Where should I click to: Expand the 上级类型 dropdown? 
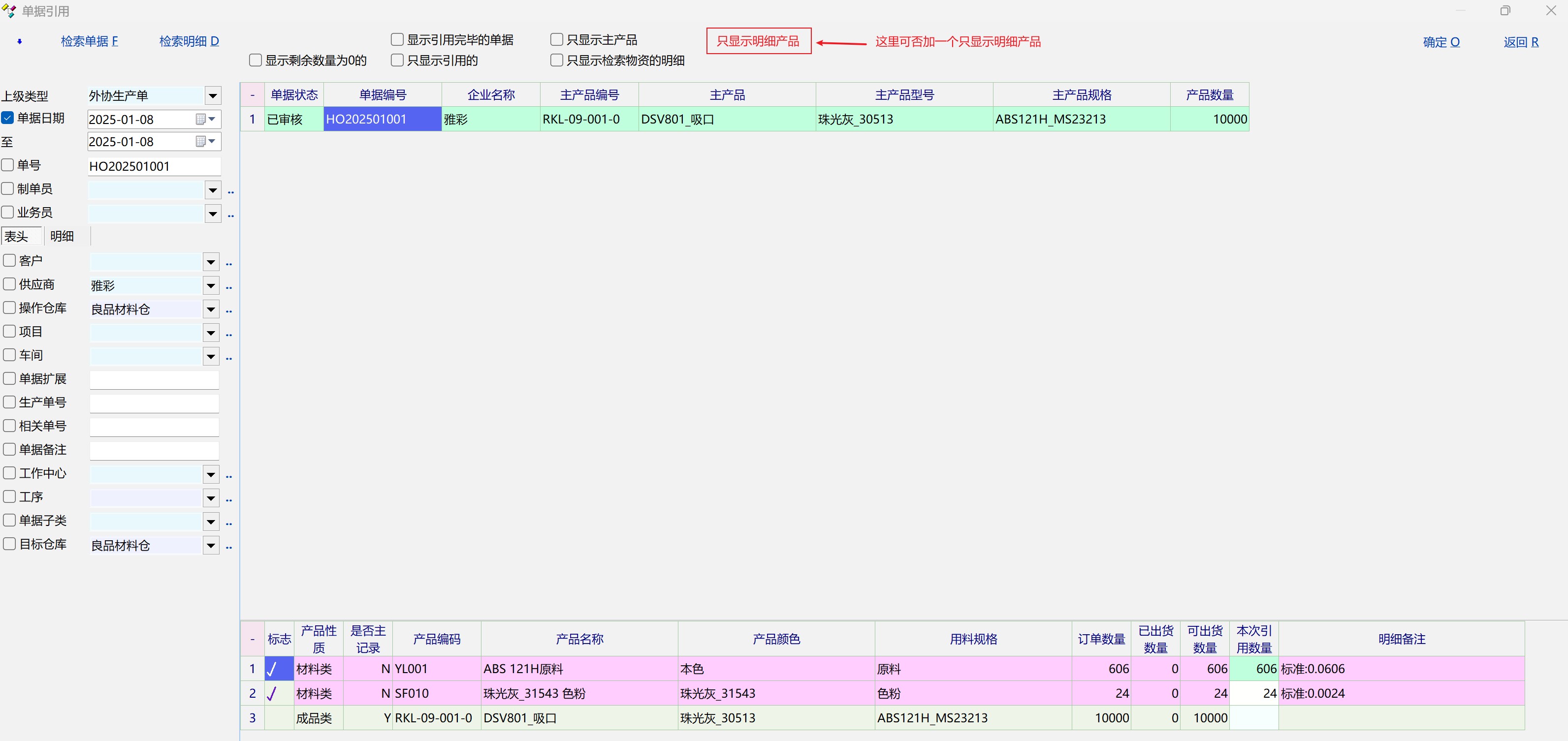(213, 95)
